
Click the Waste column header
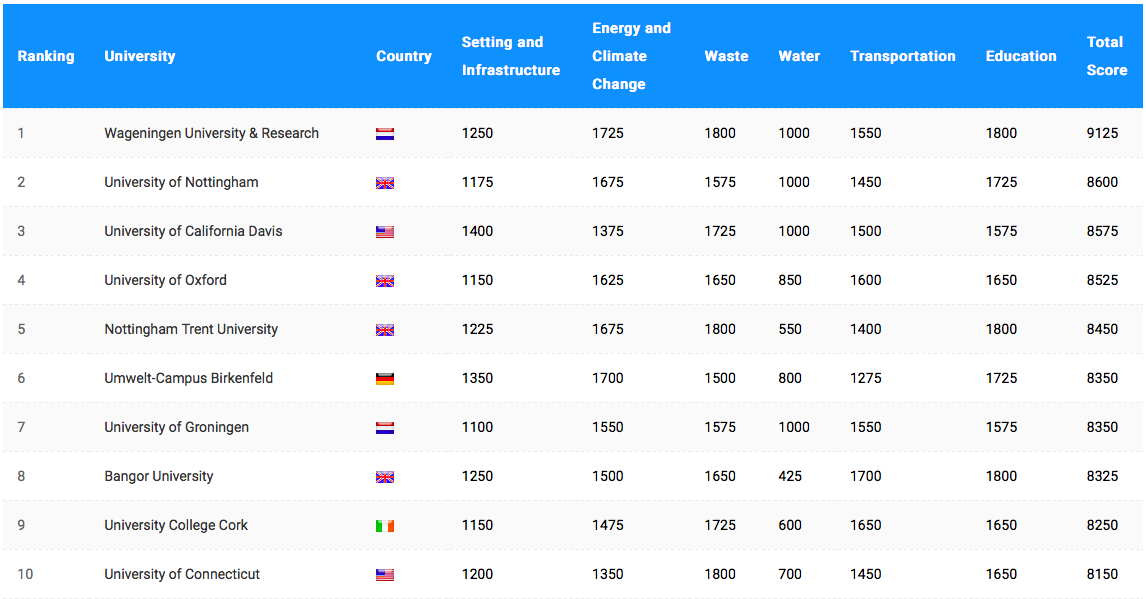(726, 56)
